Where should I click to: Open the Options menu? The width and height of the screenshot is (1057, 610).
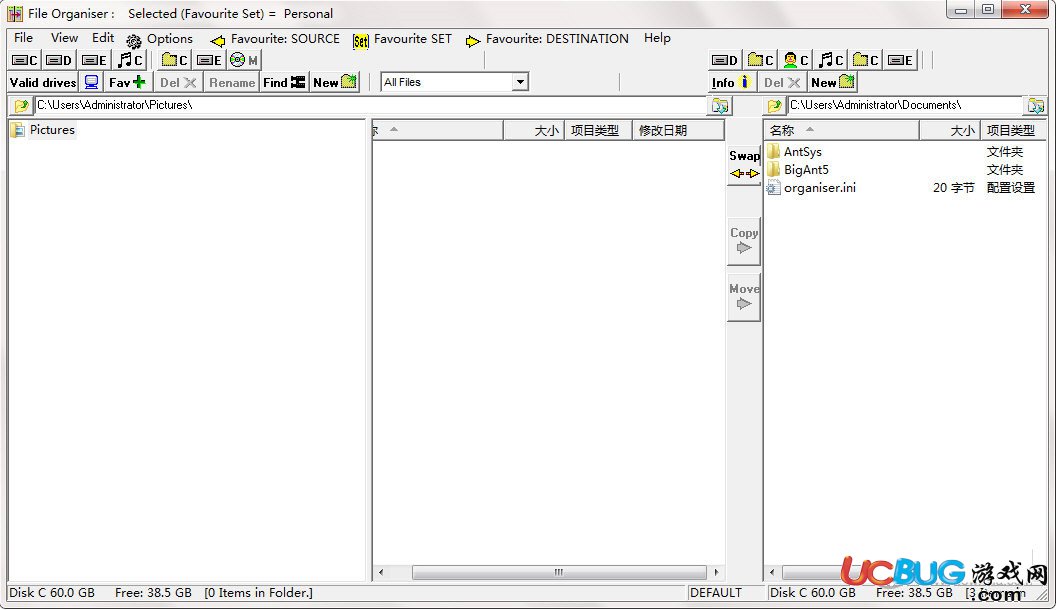tap(160, 39)
